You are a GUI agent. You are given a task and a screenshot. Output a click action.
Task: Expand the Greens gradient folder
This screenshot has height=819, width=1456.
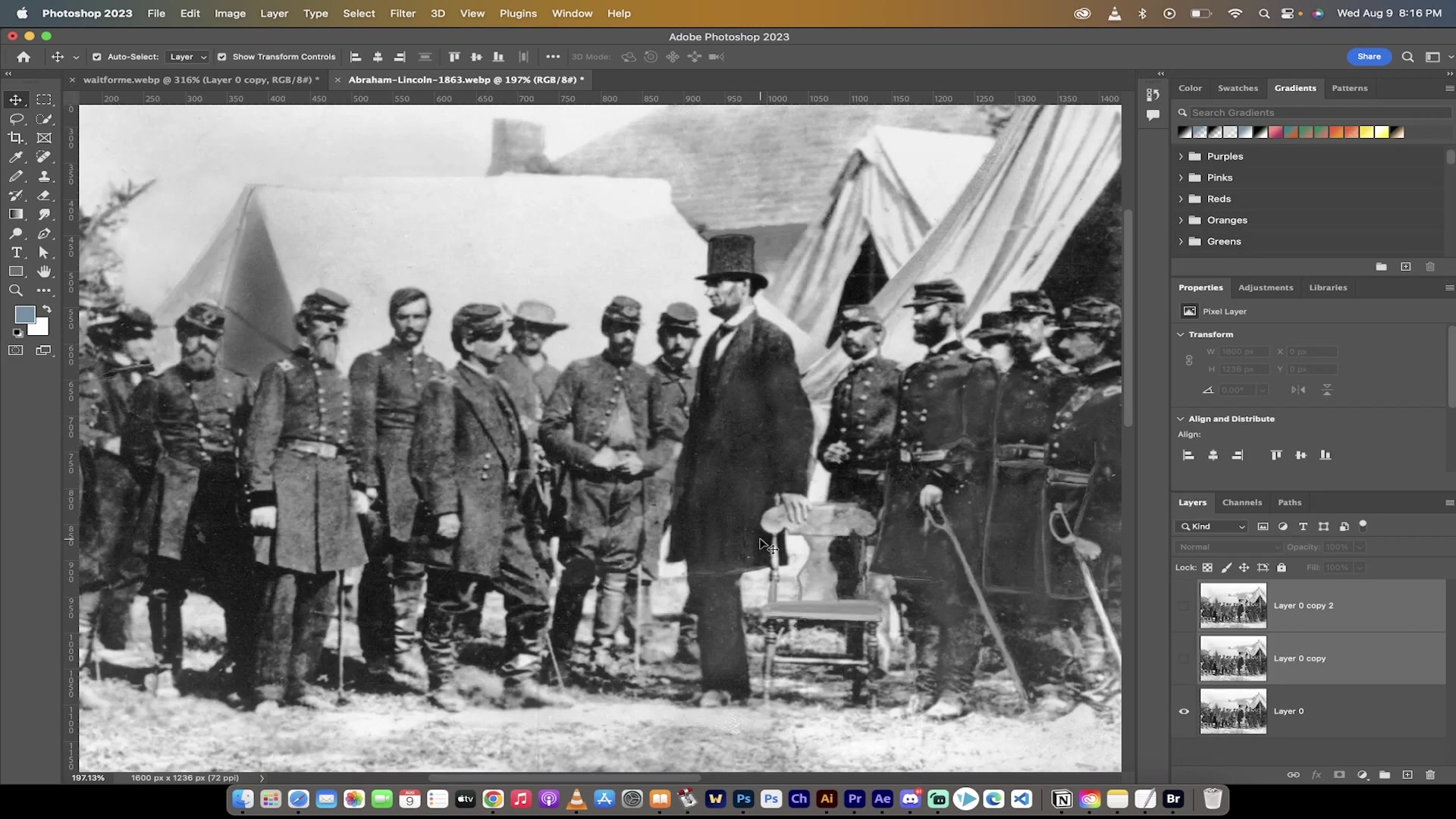click(x=1181, y=241)
